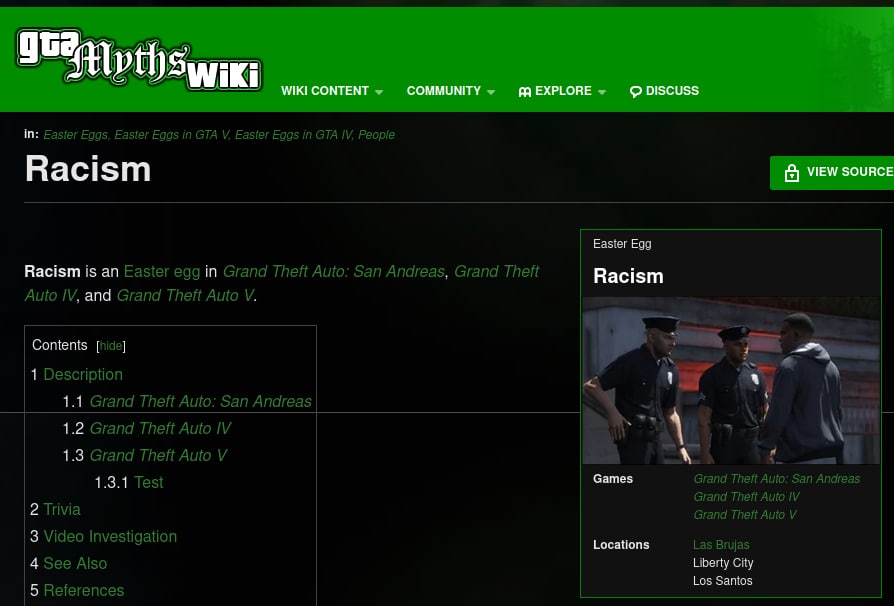Image resolution: width=894 pixels, height=606 pixels.
Task: Open Grand Theft Auto V intro link
Action: tap(185, 295)
